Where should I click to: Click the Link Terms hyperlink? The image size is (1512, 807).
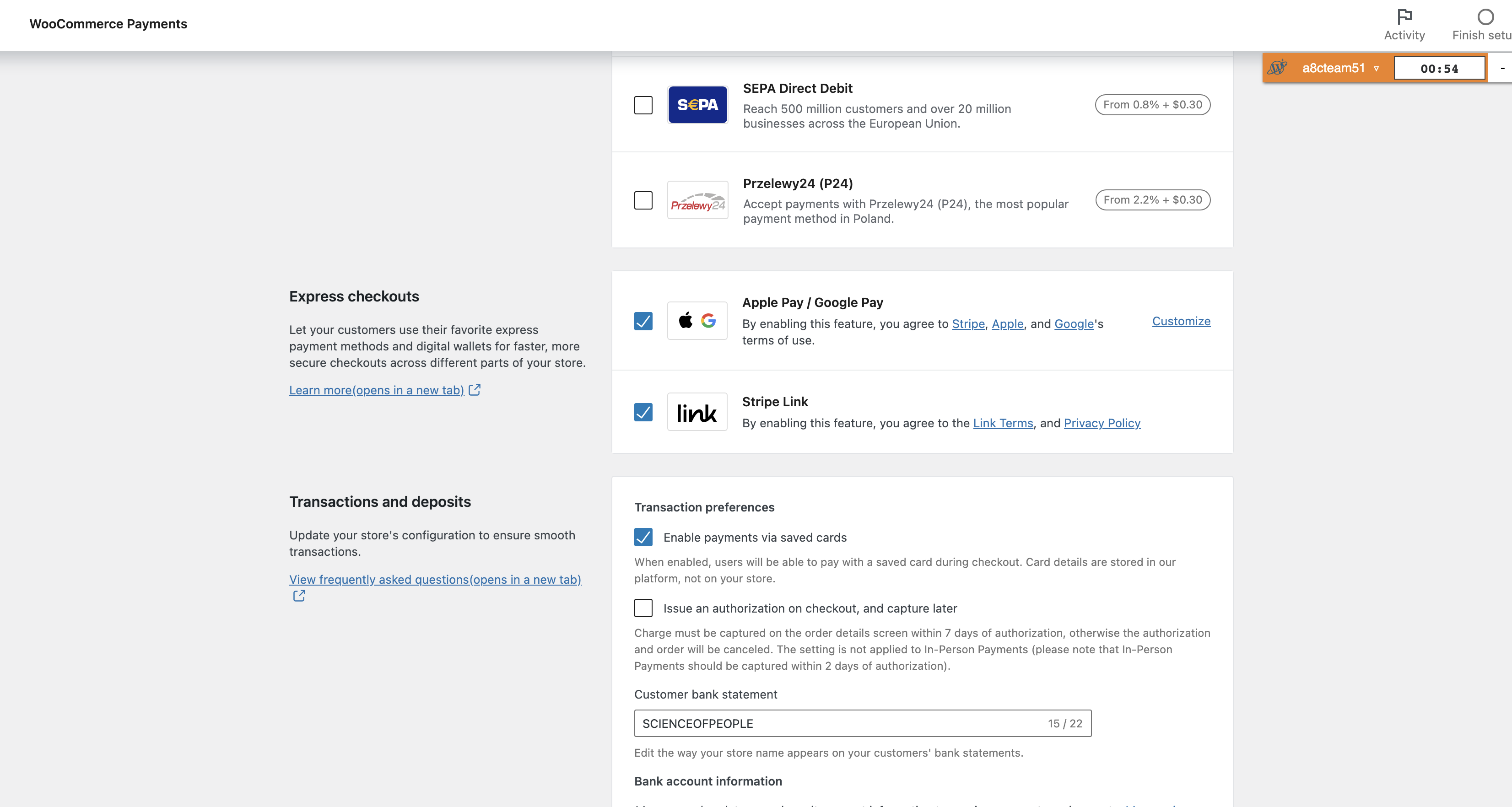coord(1003,423)
